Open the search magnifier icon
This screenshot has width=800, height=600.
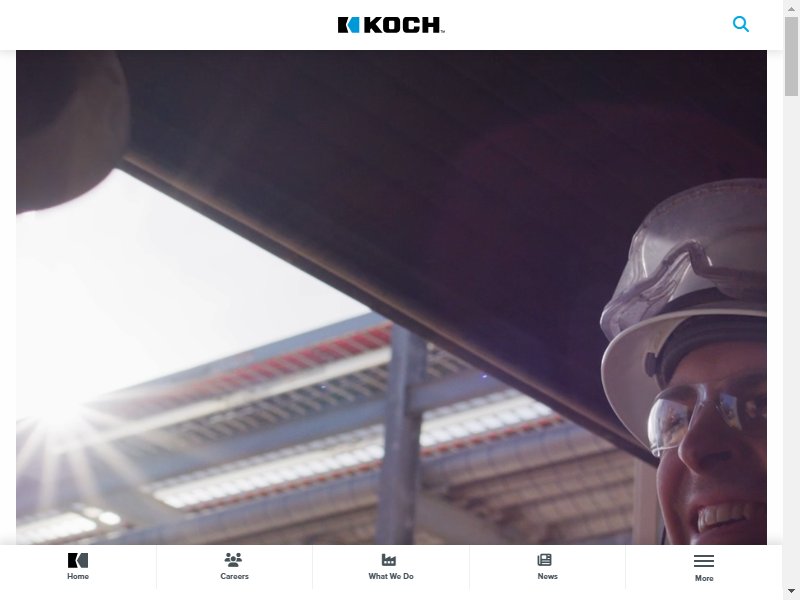point(741,24)
